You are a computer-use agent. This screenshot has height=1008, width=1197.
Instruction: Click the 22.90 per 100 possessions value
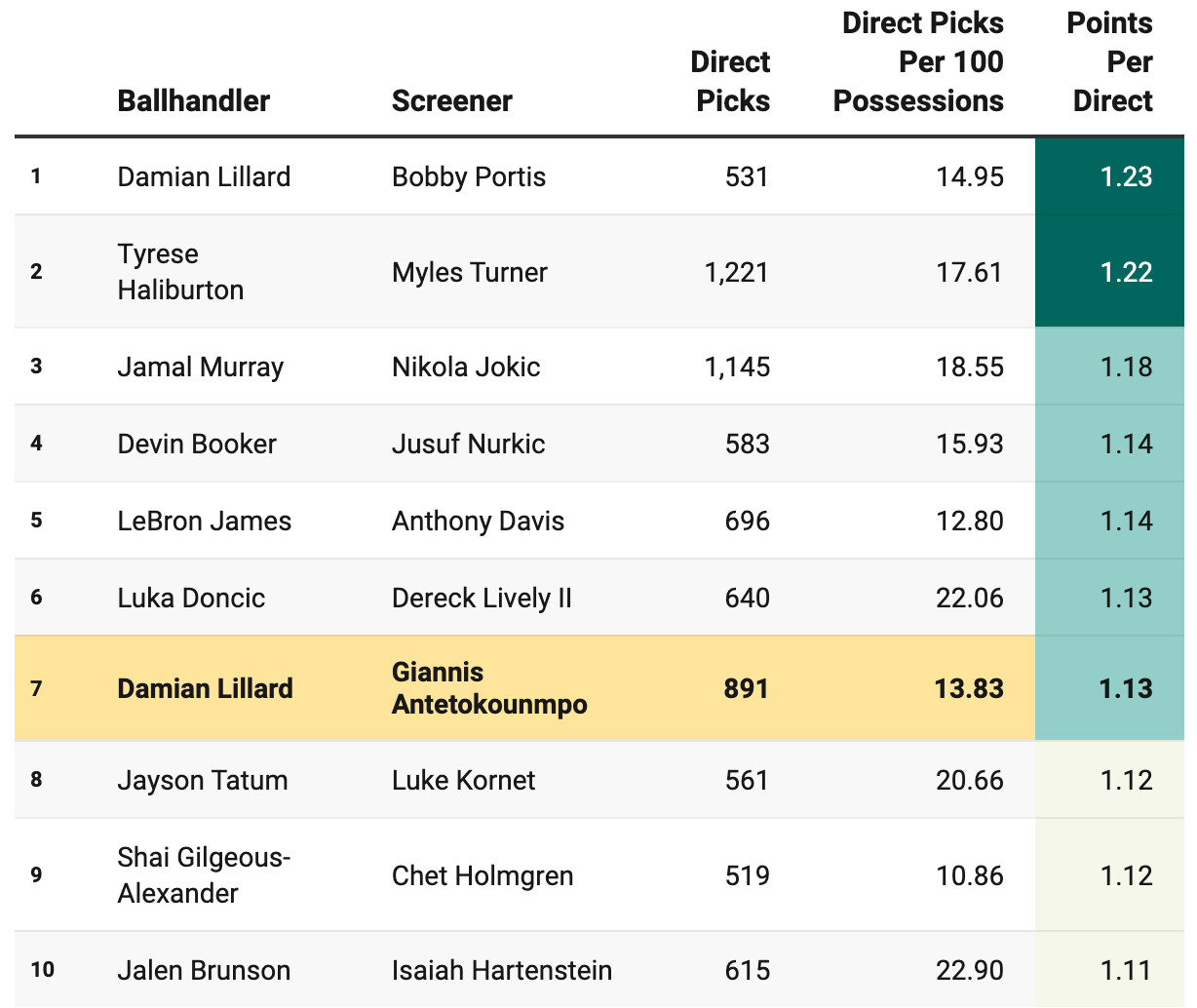coord(969,971)
